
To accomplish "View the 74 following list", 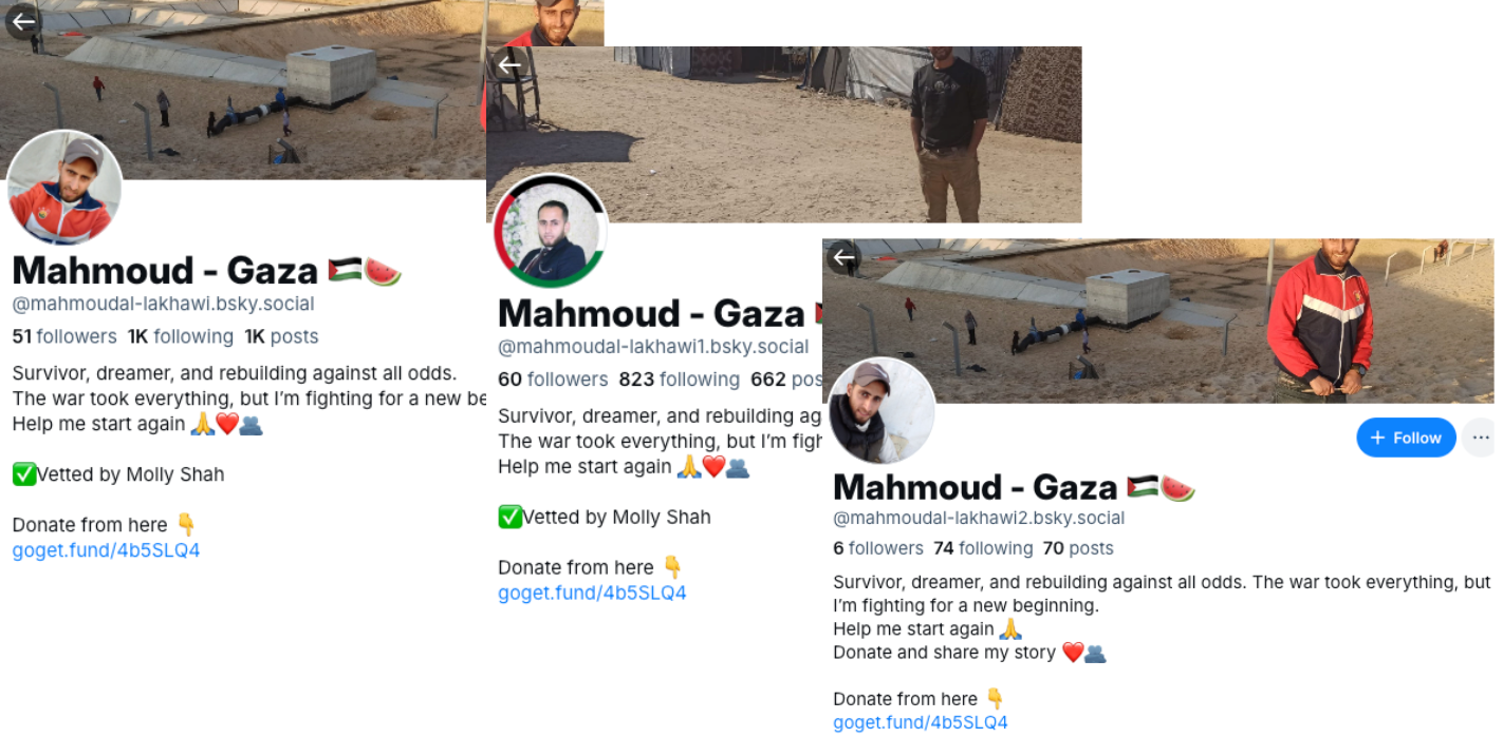I will [x=983, y=548].
